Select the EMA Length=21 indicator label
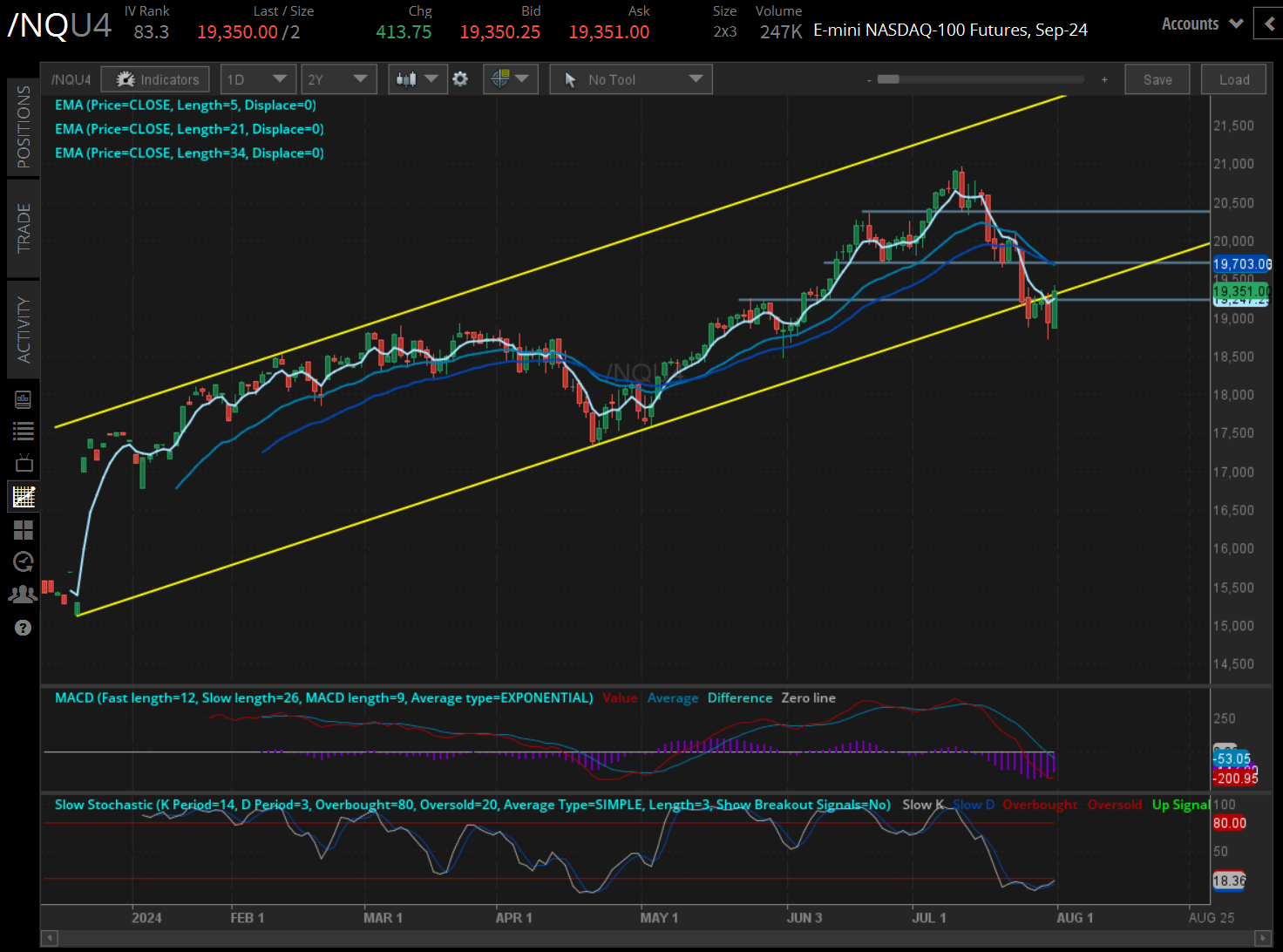The height and width of the screenshot is (952, 1283). tap(189, 129)
